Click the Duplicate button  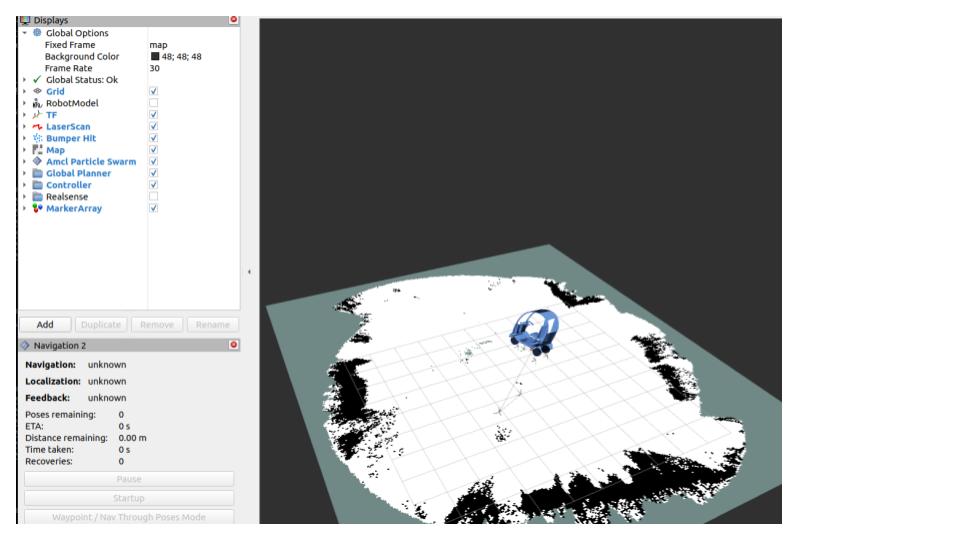tap(101, 324)
